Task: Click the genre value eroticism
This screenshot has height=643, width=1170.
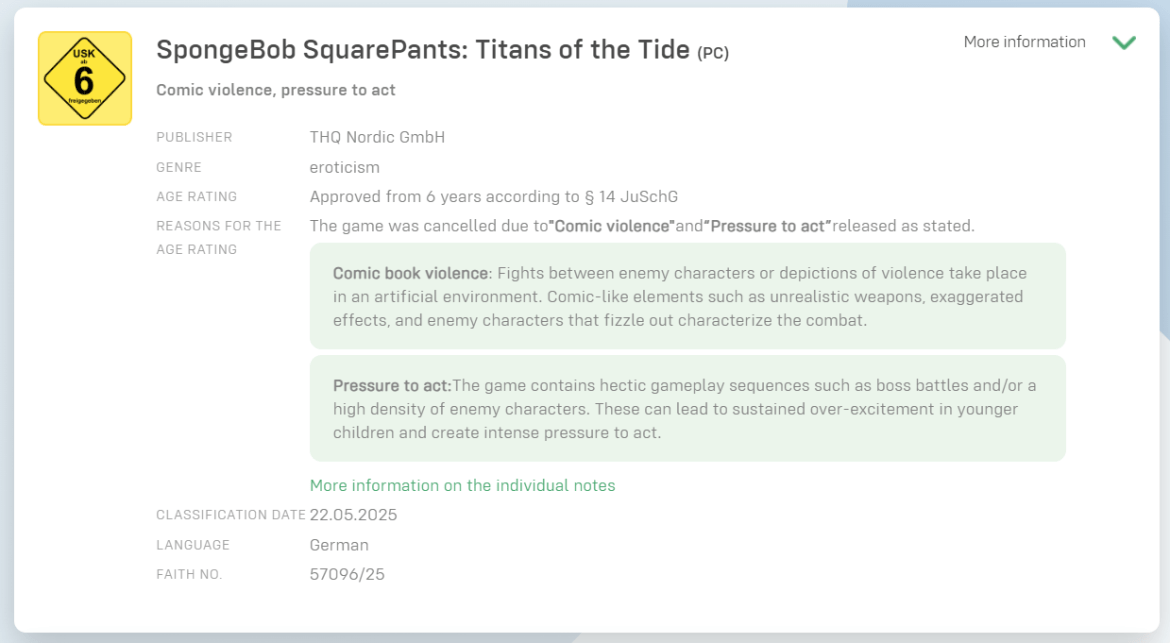Action: click(344, 167)
